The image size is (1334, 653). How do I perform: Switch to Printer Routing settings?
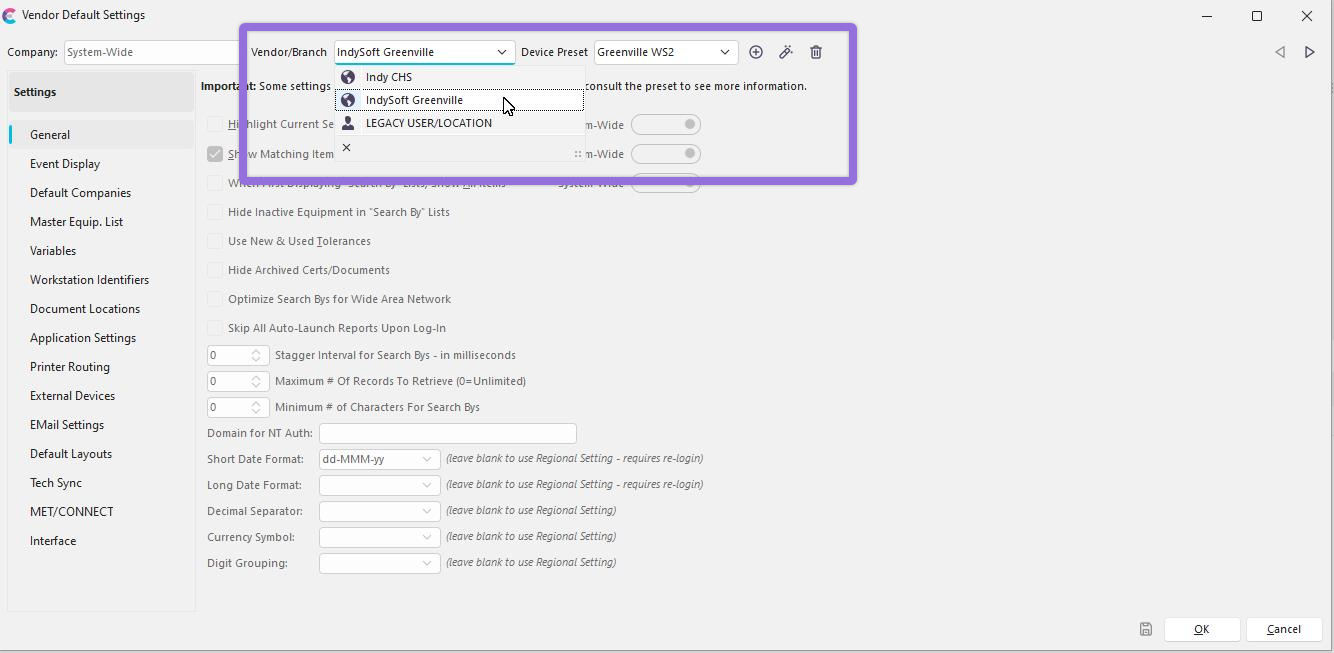click(70, 367)
